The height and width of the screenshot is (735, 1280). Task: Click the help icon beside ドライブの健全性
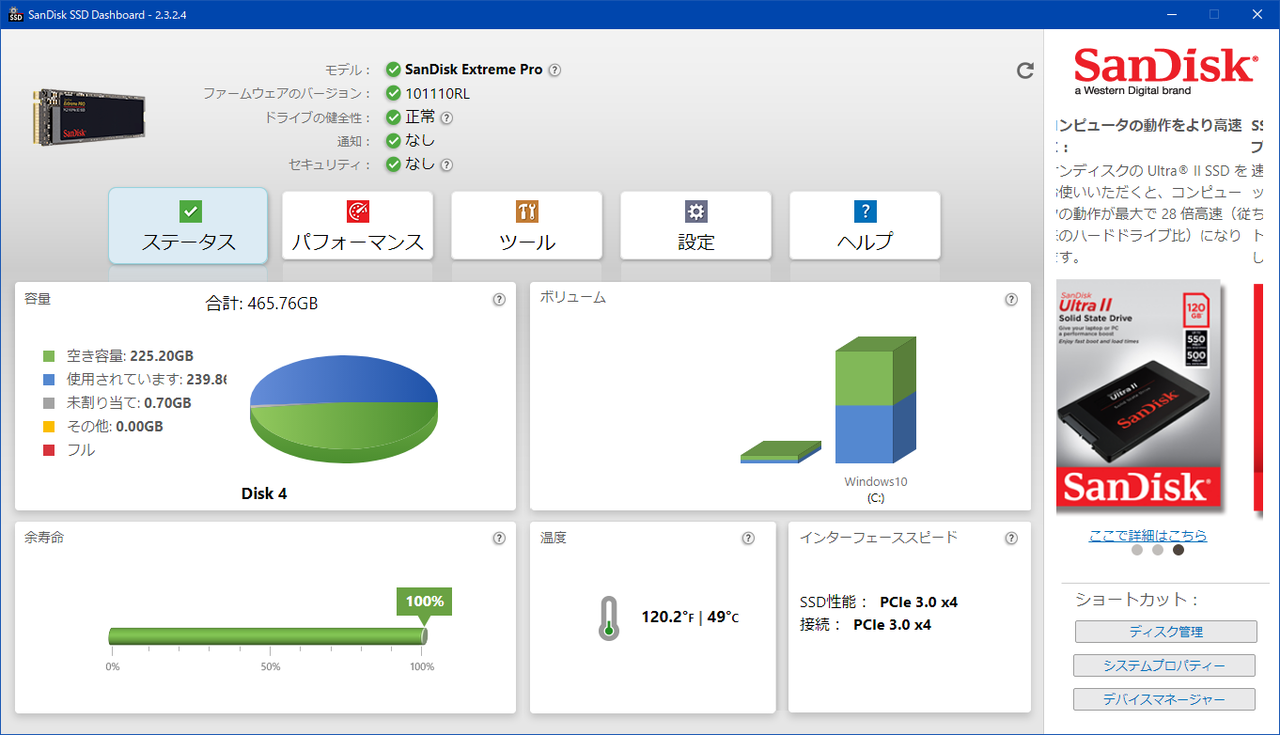click(447, 118)
